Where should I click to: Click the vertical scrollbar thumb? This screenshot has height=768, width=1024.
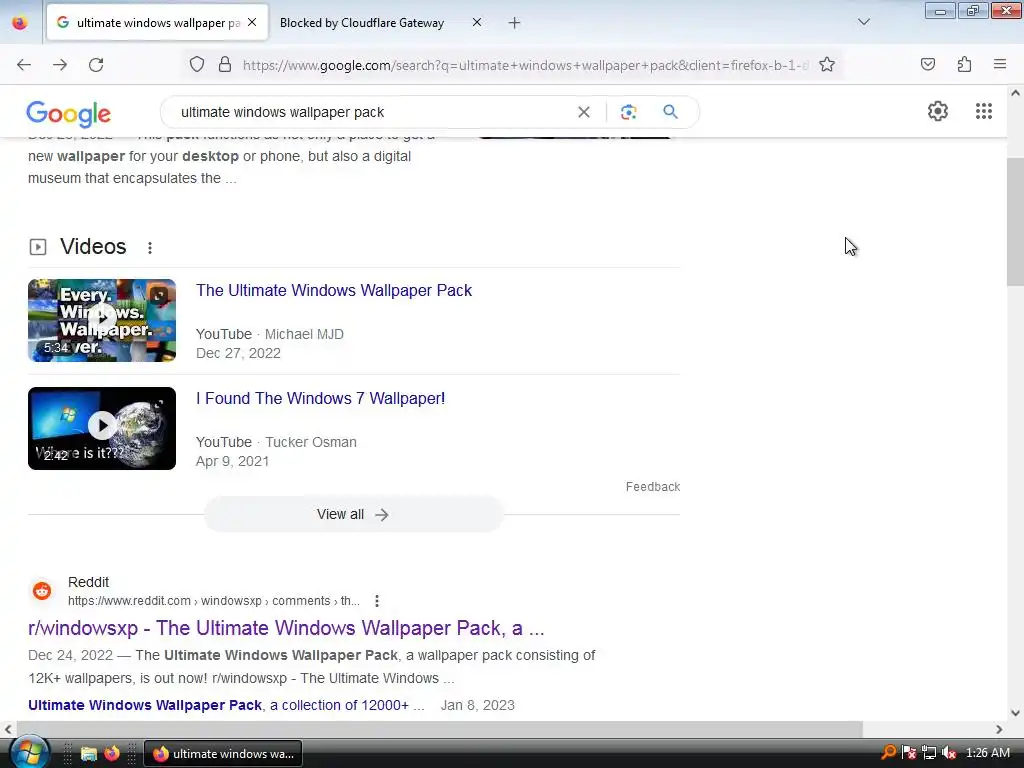1015,222
